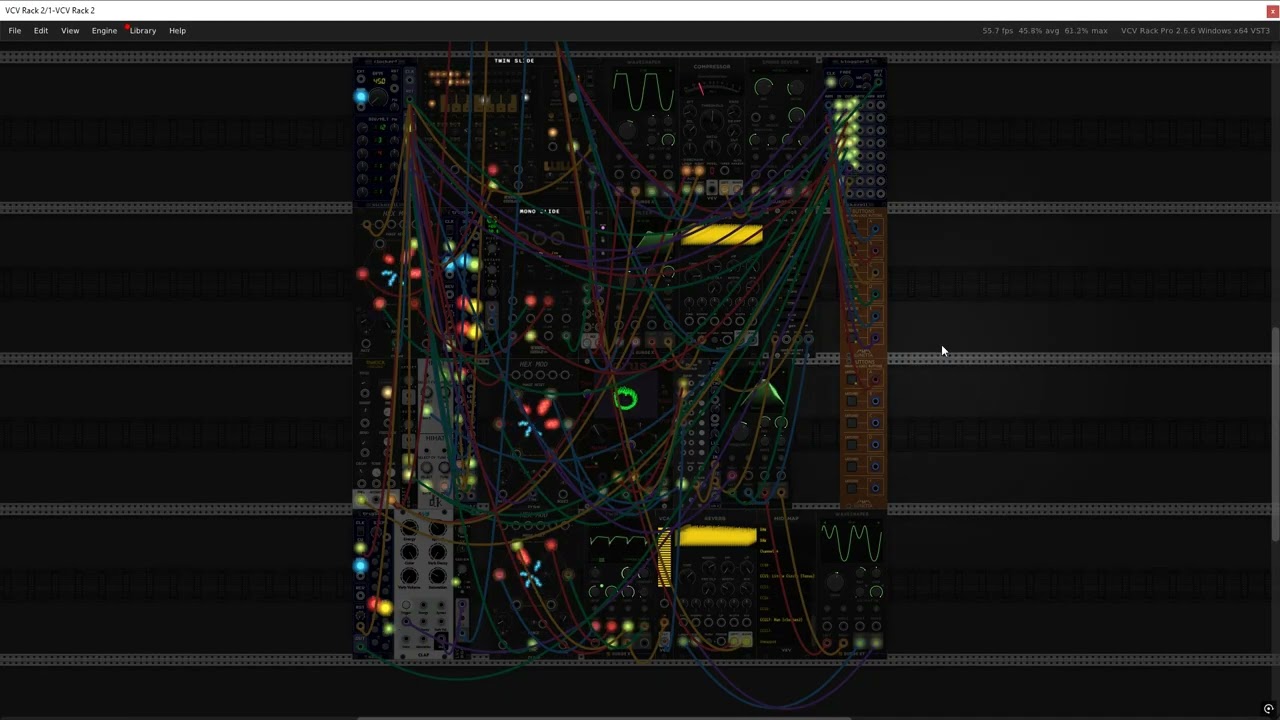Click the yellow waveform display in the second row

click(x=721, y=236)
